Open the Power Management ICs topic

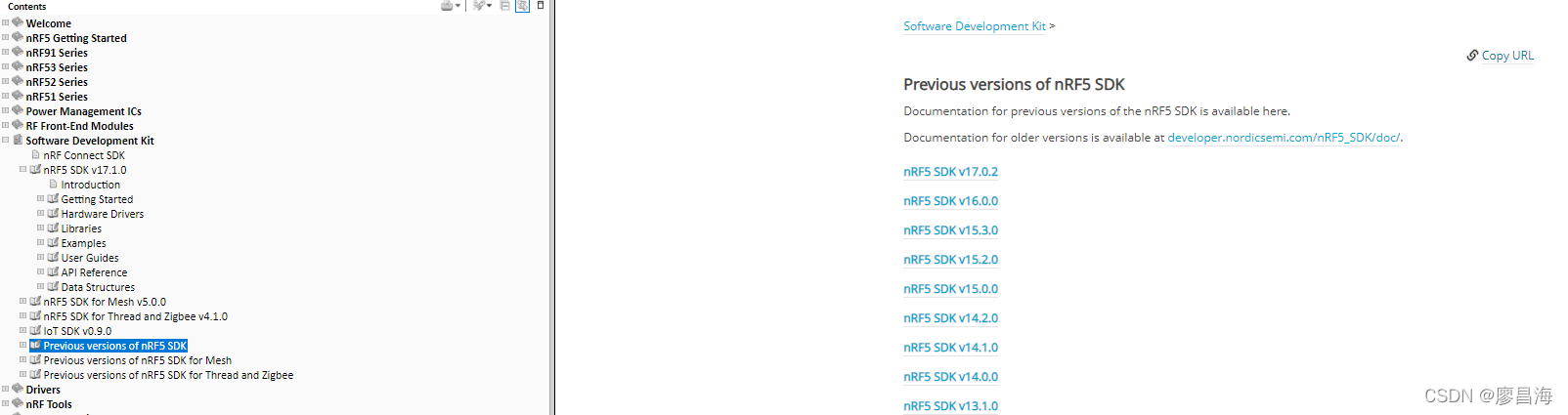coord(83,111)
